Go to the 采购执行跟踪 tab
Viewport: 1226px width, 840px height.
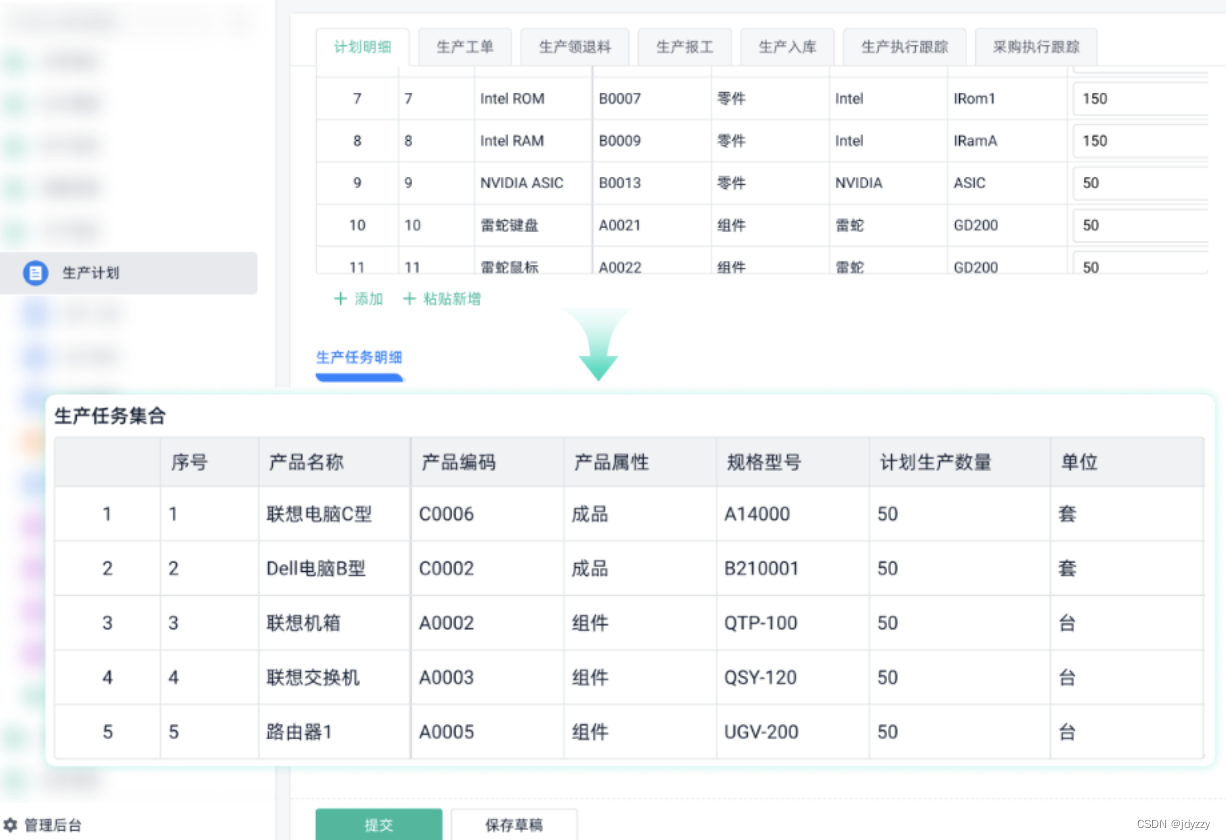pyautogui.click(x=1036, y=47)
